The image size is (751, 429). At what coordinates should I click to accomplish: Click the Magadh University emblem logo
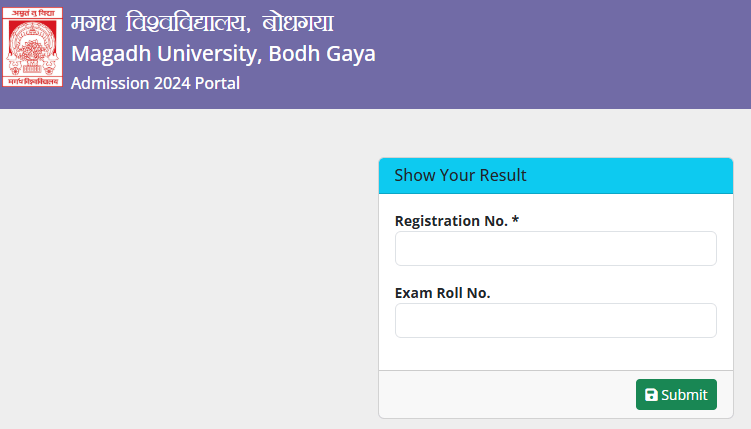pos(33,47)
